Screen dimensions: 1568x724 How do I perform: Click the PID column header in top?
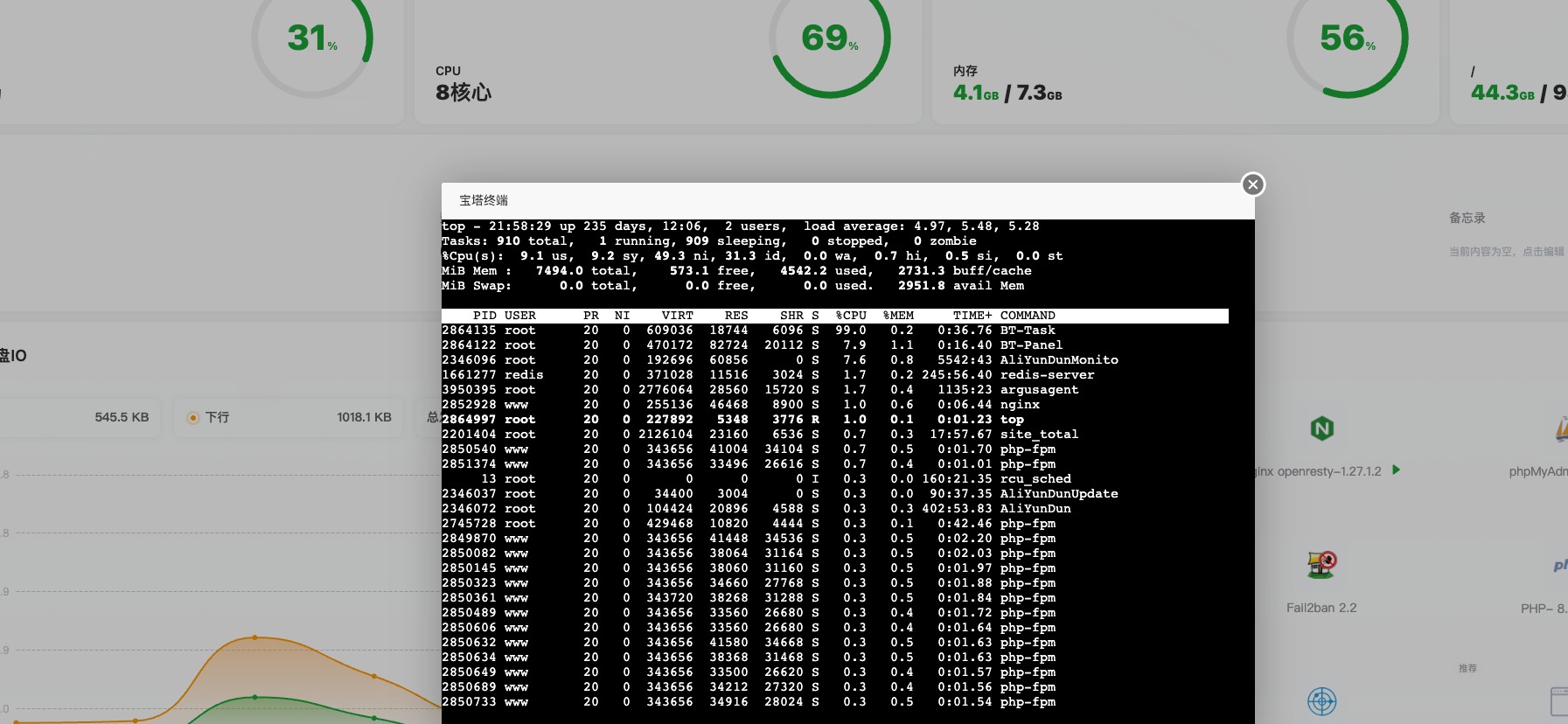[x=484, y=316]
